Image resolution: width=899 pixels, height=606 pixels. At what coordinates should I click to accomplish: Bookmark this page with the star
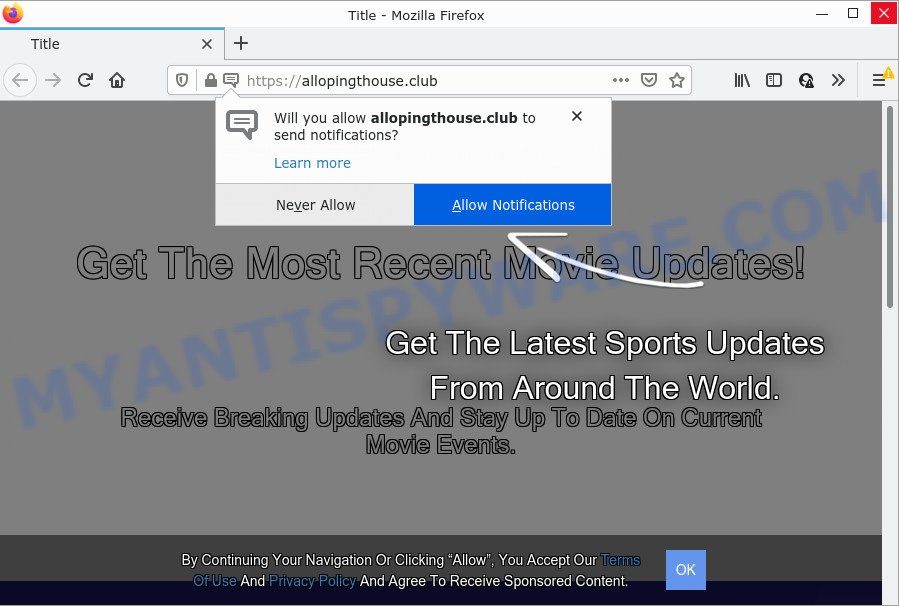point(677,80)
